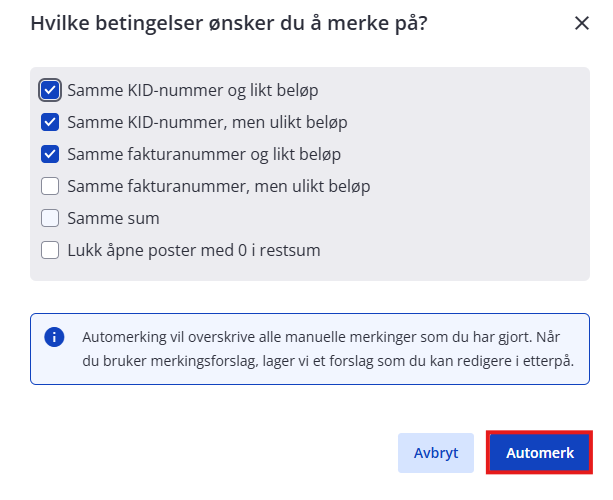Uncheck the 'Samme KID-nummer og likt beløp' checkbox

pyautogui.click(x=50, y=90)
